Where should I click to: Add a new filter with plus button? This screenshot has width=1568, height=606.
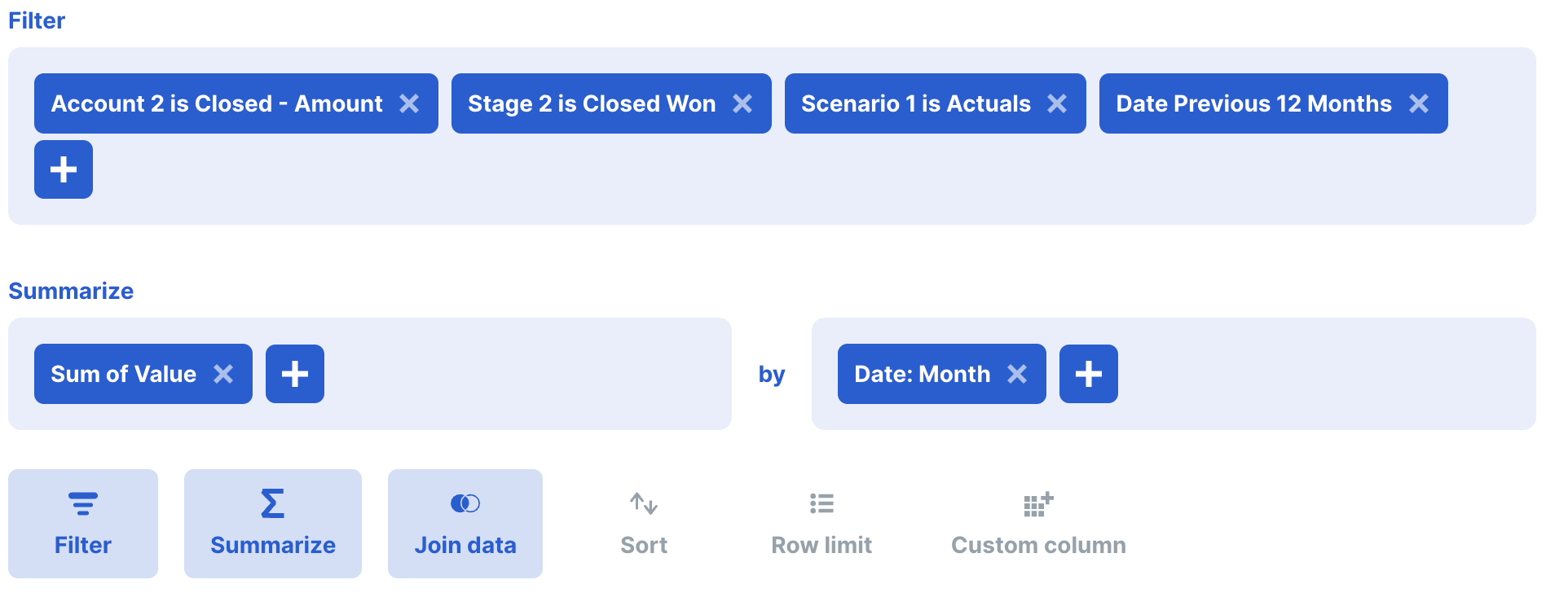point(64,169)
